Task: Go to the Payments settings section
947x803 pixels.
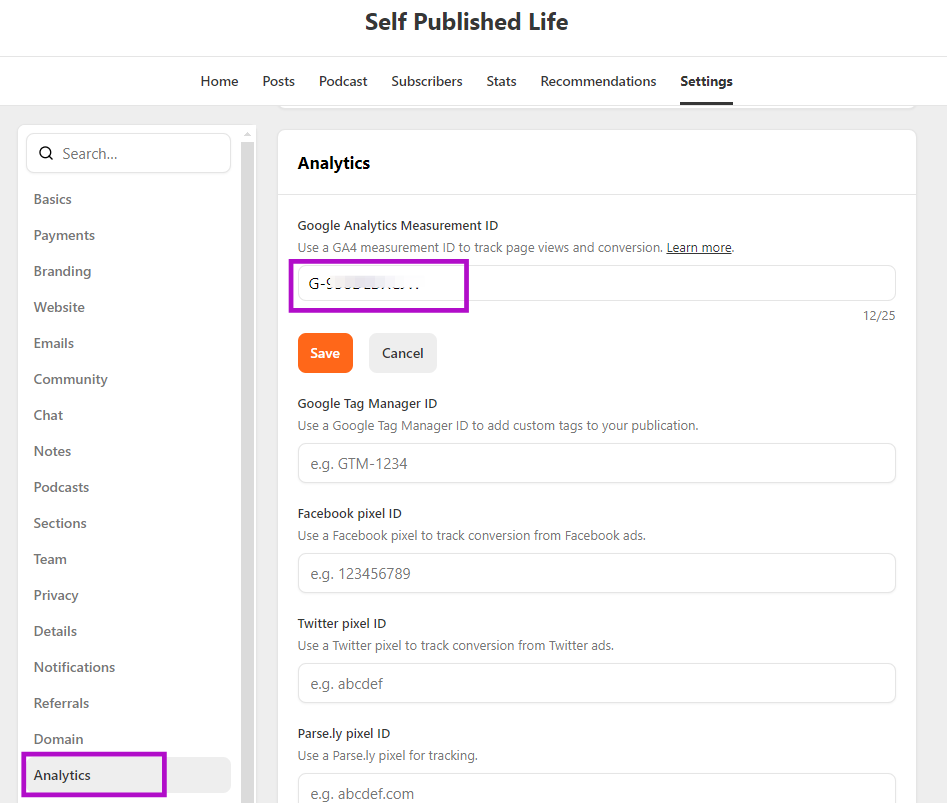Action: (x=64, y=235)
